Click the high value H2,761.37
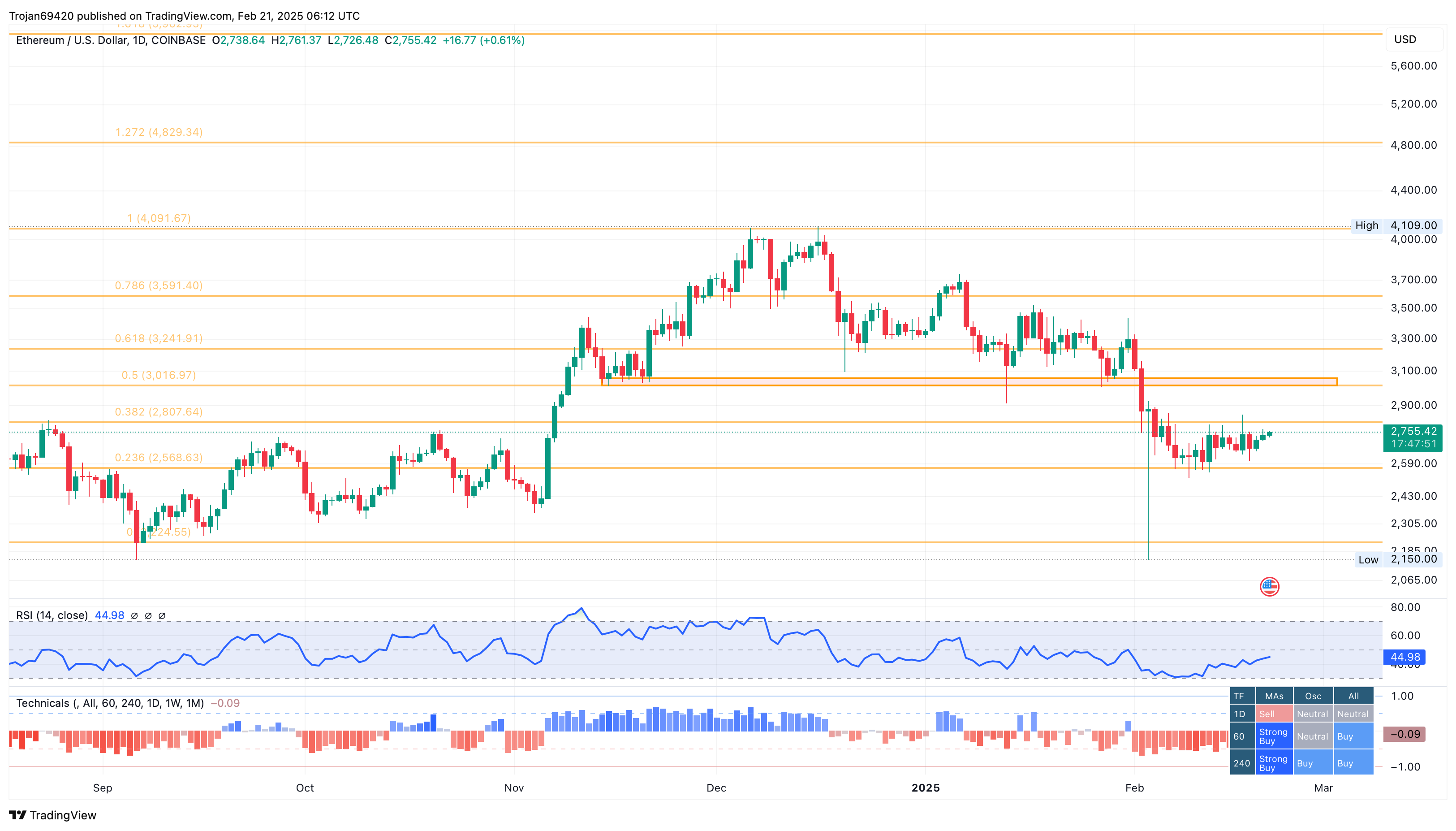 tap(296, 40)
